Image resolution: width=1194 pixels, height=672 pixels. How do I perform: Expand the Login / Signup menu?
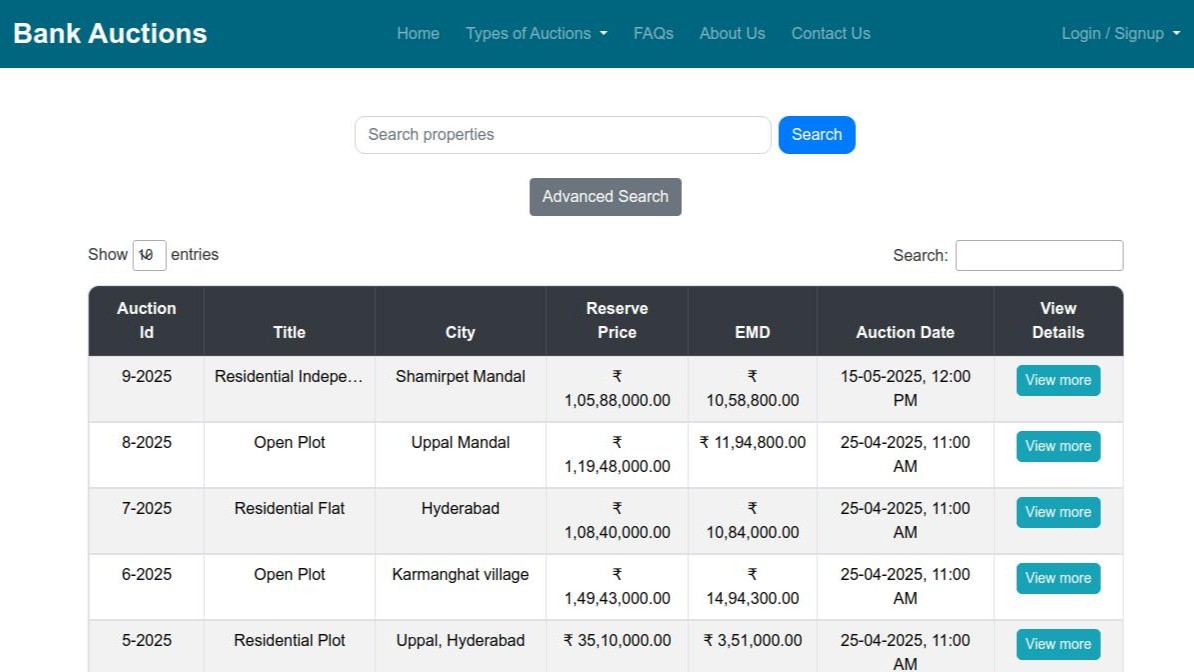coord(1120,33)
